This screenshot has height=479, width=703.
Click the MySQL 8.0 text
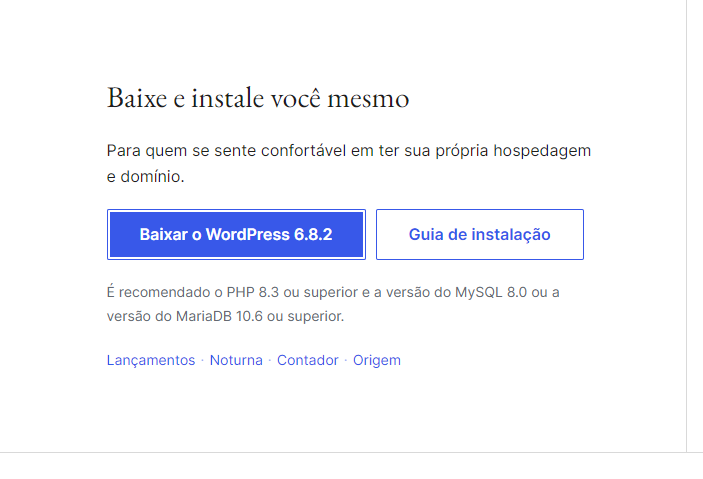pyautogui.click(x=491, y=292)
